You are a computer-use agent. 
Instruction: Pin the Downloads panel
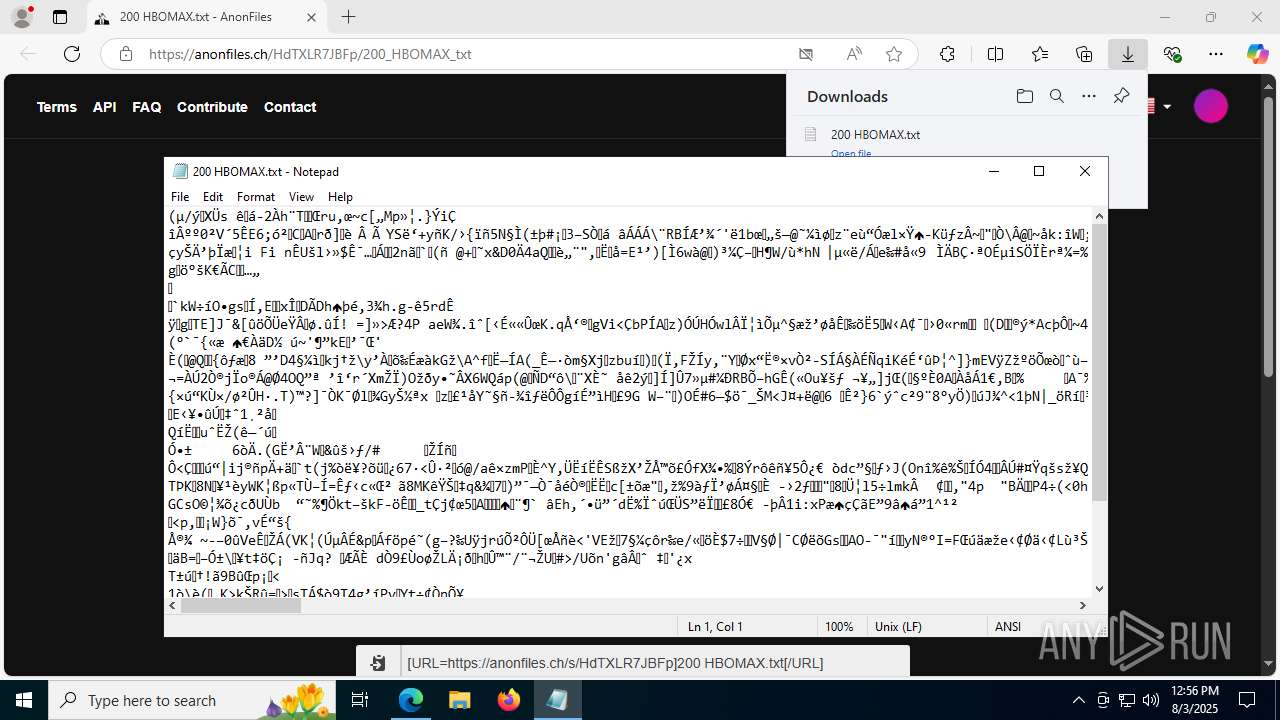click(1121, 96)
